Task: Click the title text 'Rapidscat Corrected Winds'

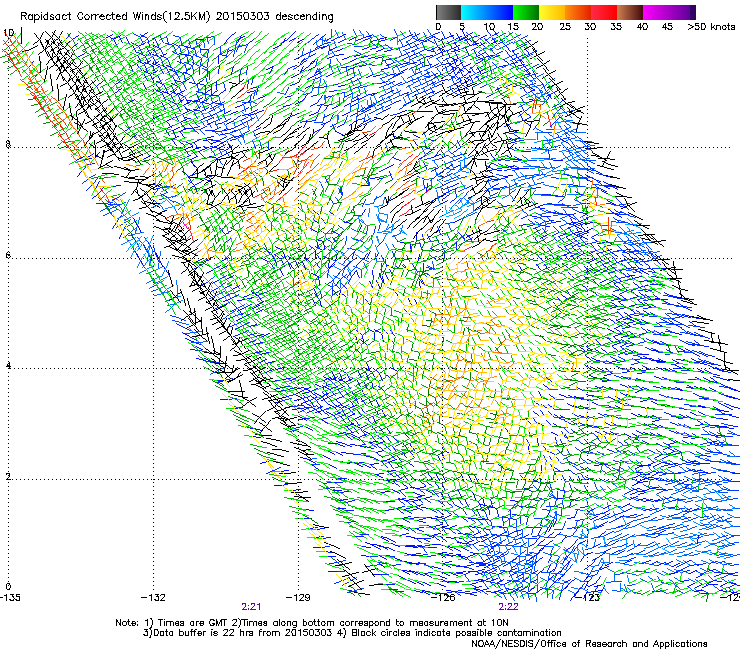Action: coord(91,17)
